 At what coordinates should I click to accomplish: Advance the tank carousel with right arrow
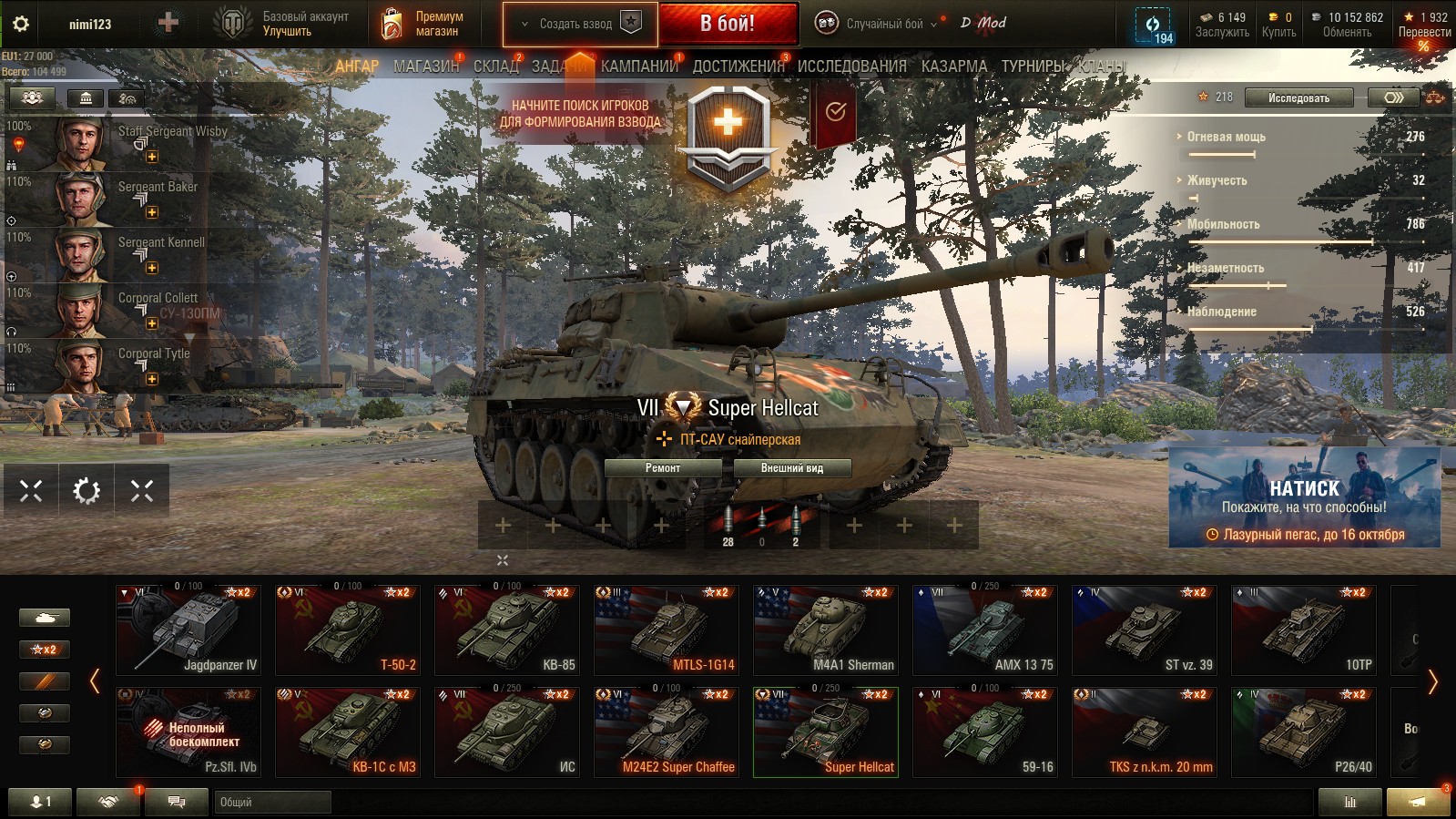[x=1432, y=681]
